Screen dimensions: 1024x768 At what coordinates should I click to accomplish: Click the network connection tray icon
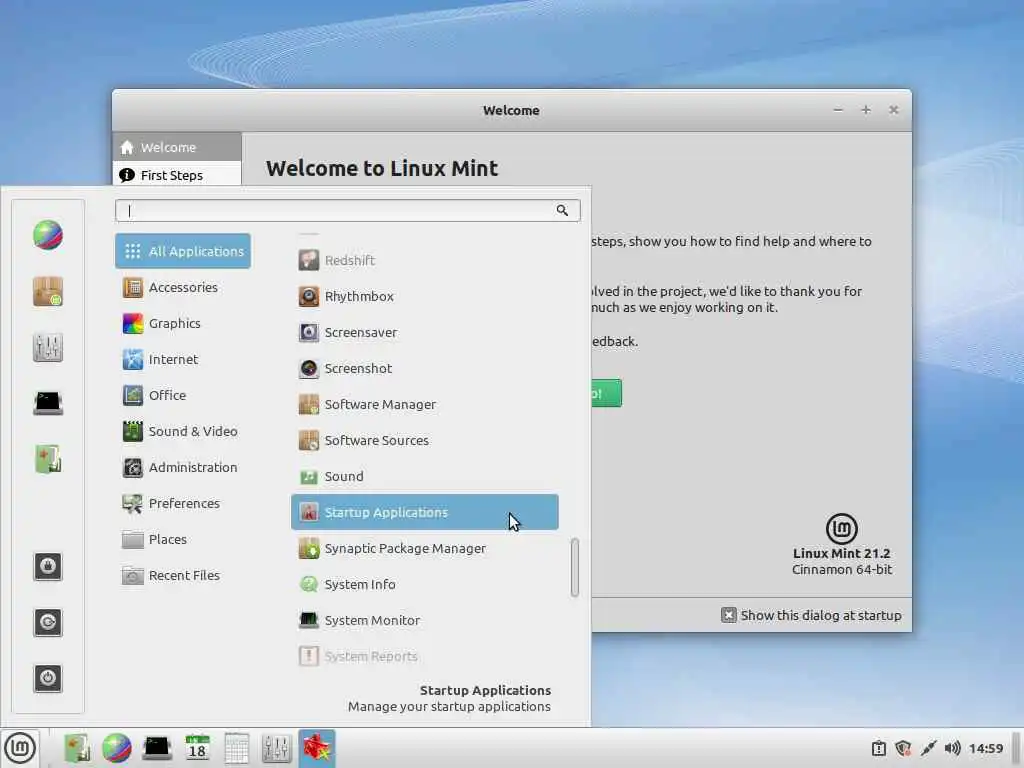pos(928,748)
